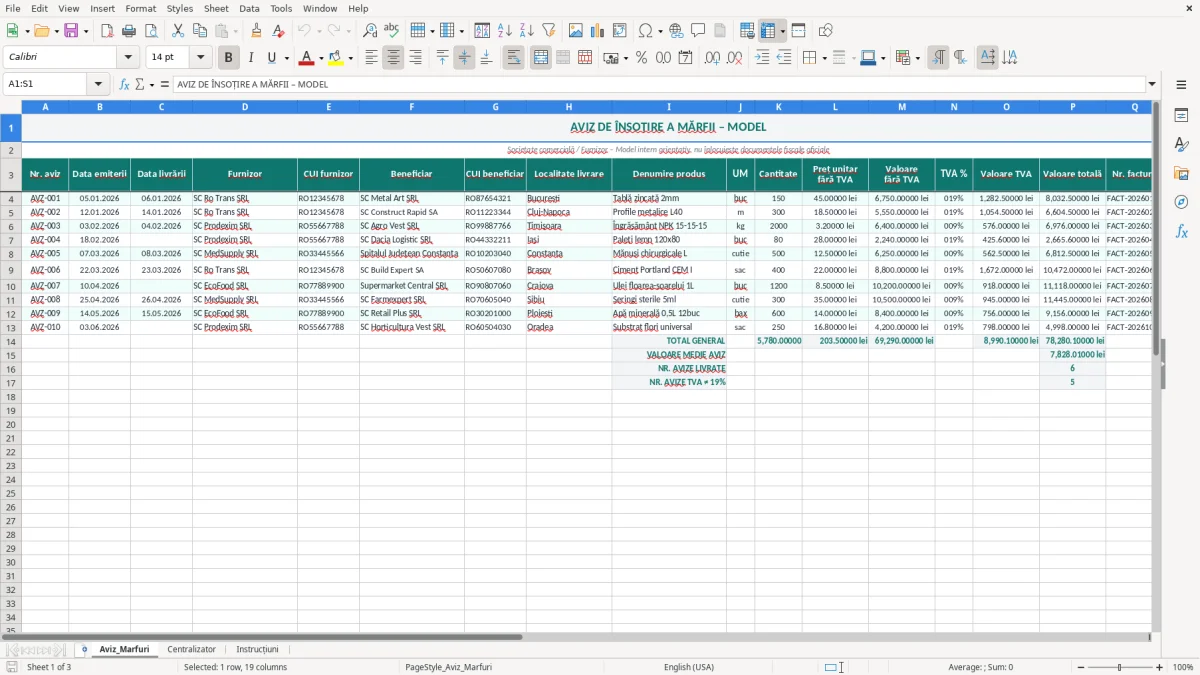
Task: Open the Navigator in the sidebar
Action: point(1181,202)
